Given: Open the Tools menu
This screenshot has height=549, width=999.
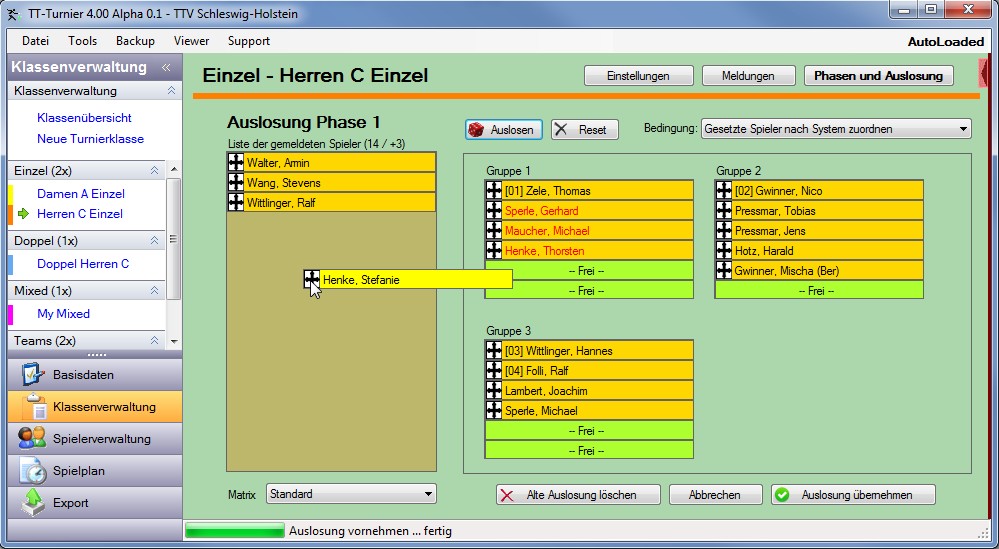Looking at the screenshot, I should pyautogui.click(x=82, y=41).
